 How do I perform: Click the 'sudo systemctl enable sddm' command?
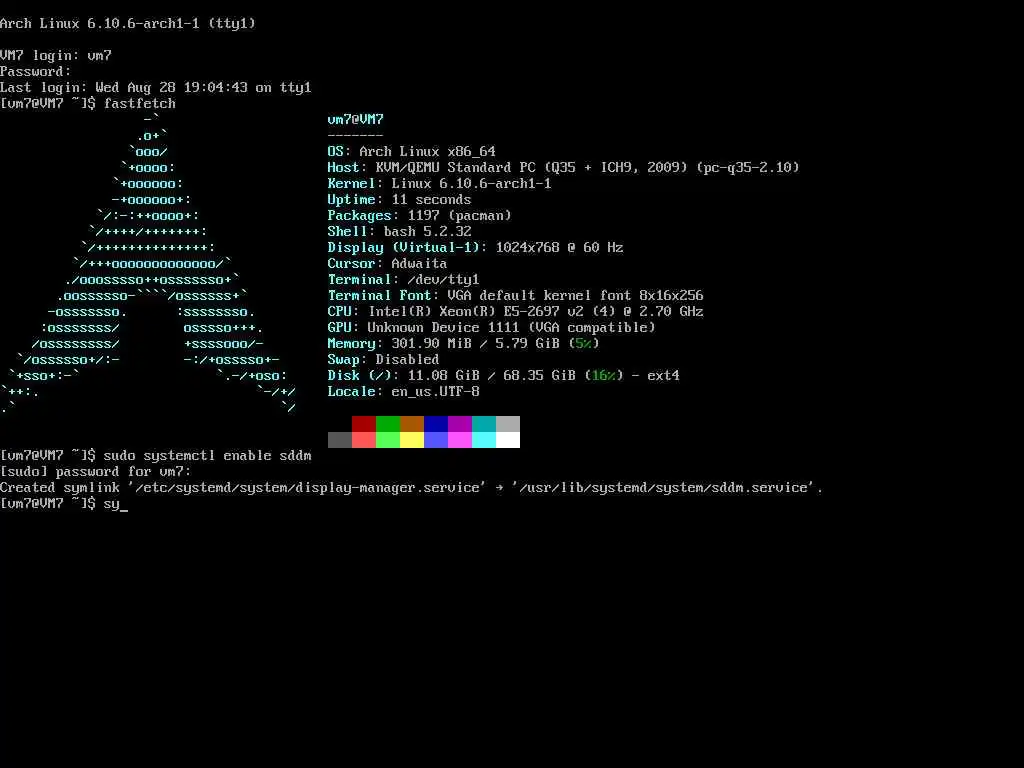tap(208, 455)
